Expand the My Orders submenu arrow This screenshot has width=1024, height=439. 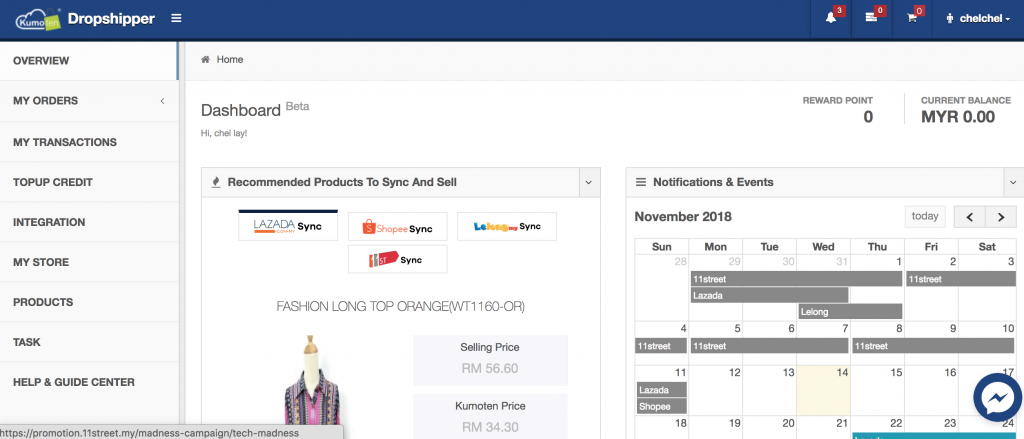[x=163, y=101]
